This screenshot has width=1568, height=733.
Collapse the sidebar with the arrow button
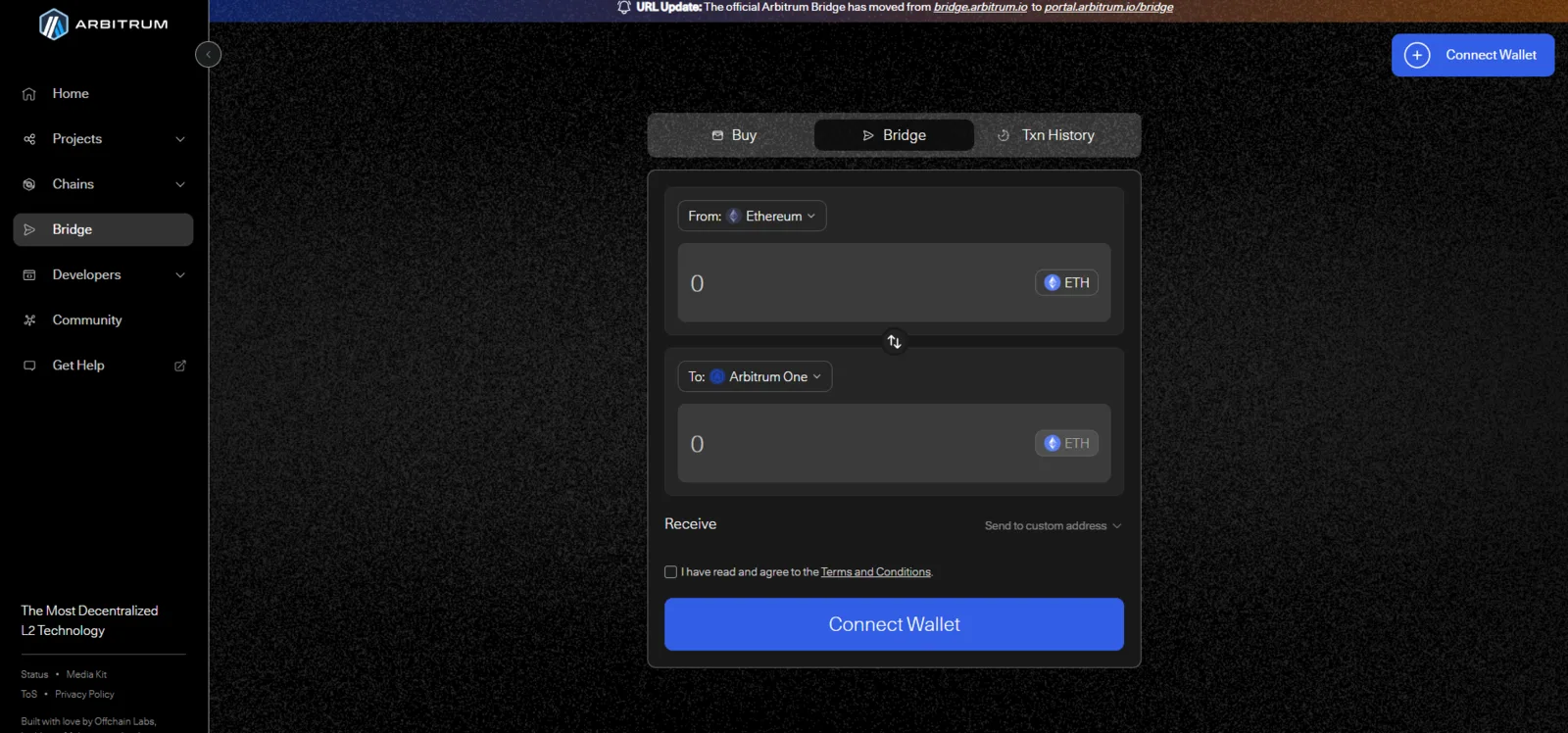pos(208,55)
